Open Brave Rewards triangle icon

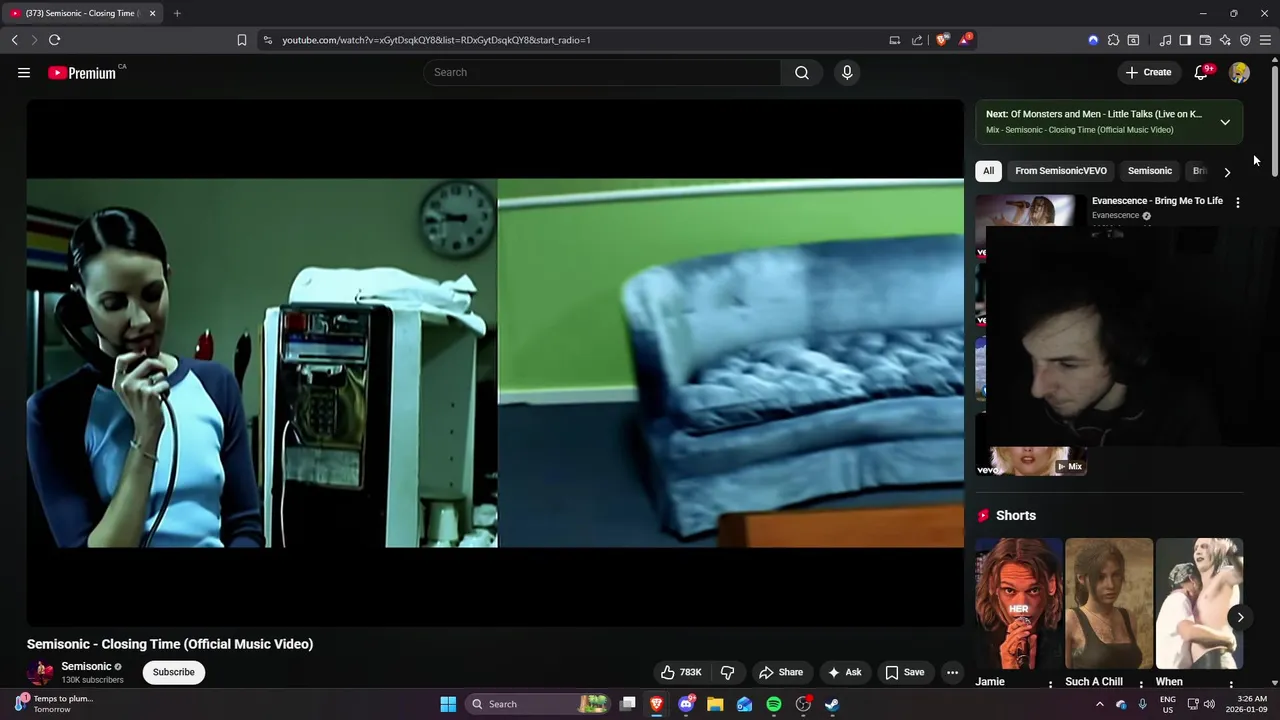(965, 40)
